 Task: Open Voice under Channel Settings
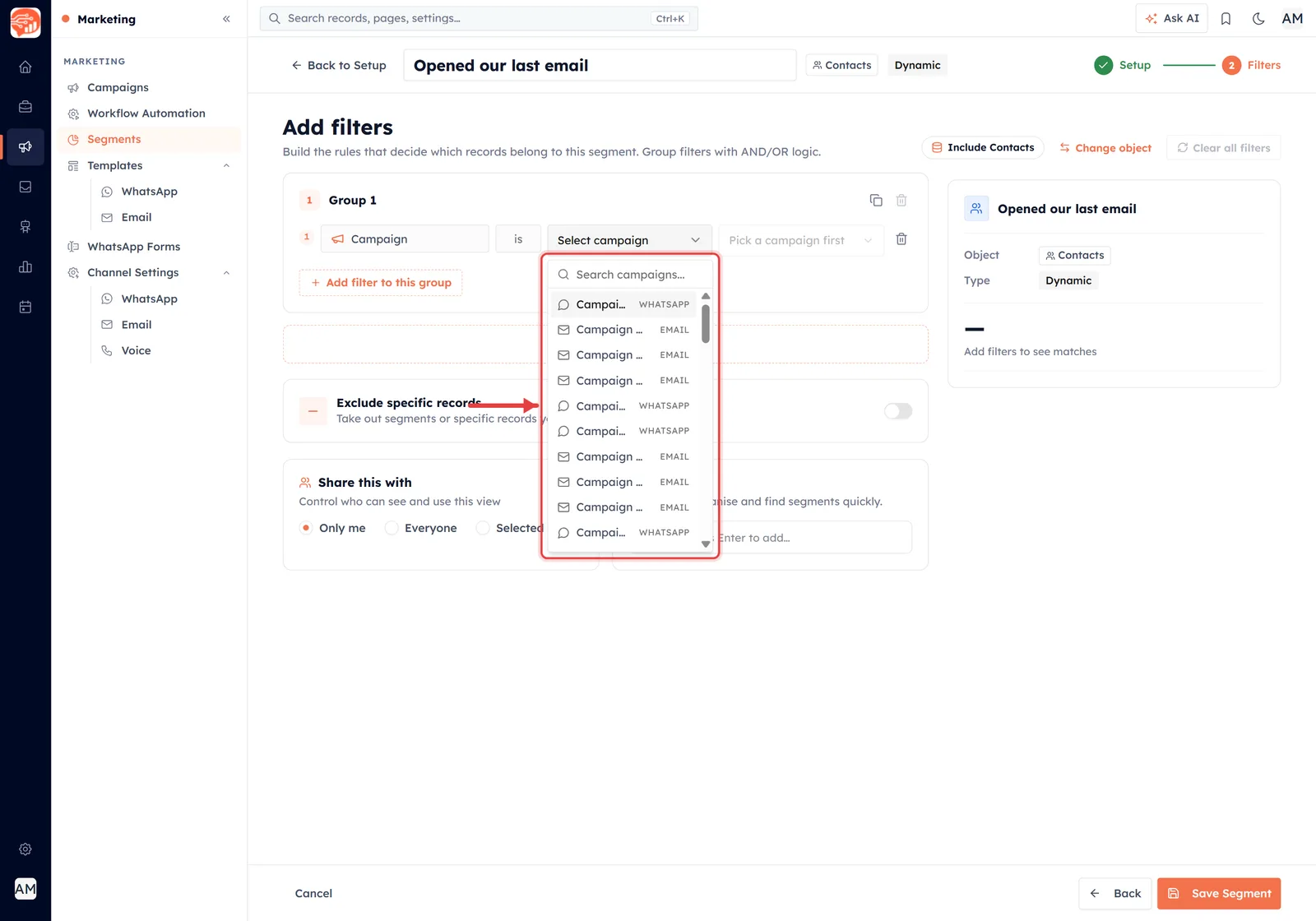click(x=136, y=350)
